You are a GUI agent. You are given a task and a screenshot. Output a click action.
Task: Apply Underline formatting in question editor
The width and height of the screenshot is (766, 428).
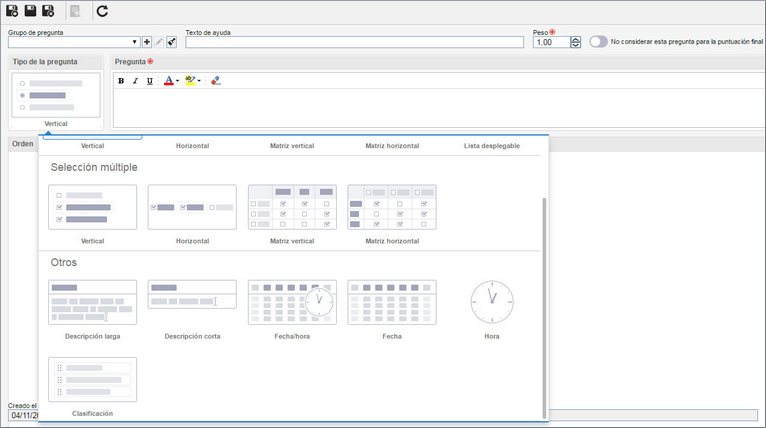tap(149, 81)
